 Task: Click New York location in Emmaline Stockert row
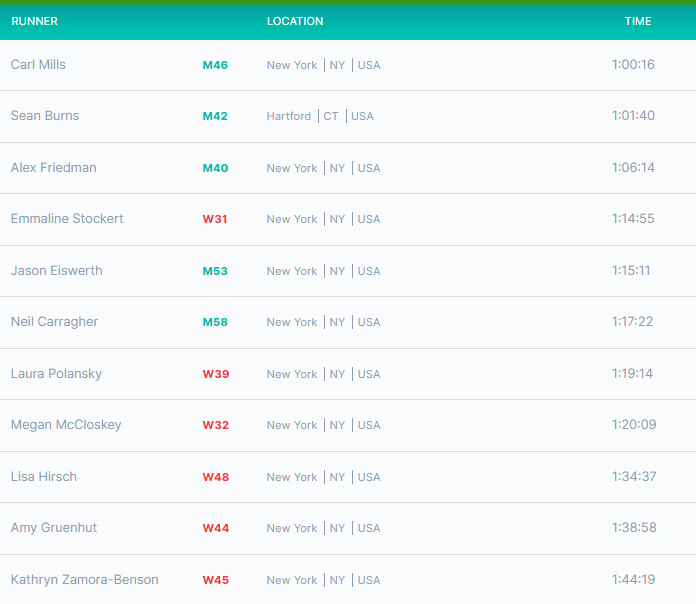292,219
